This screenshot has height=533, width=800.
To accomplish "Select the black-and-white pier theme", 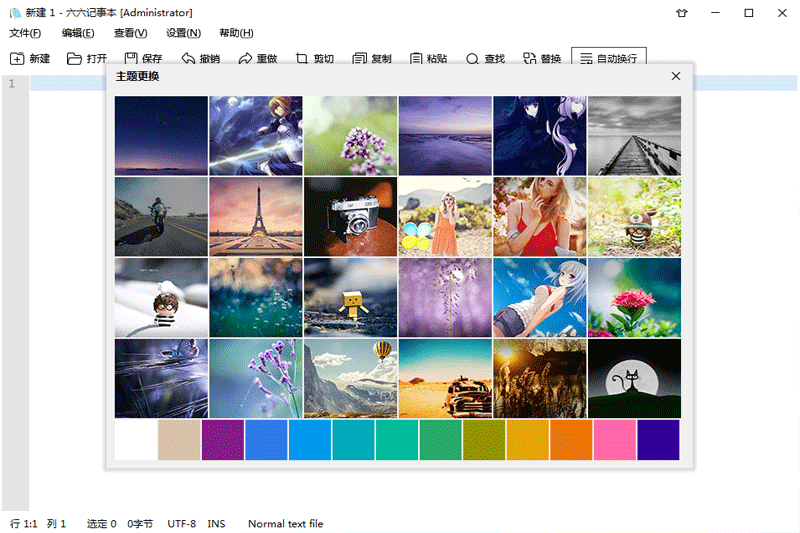I will 634,136.
